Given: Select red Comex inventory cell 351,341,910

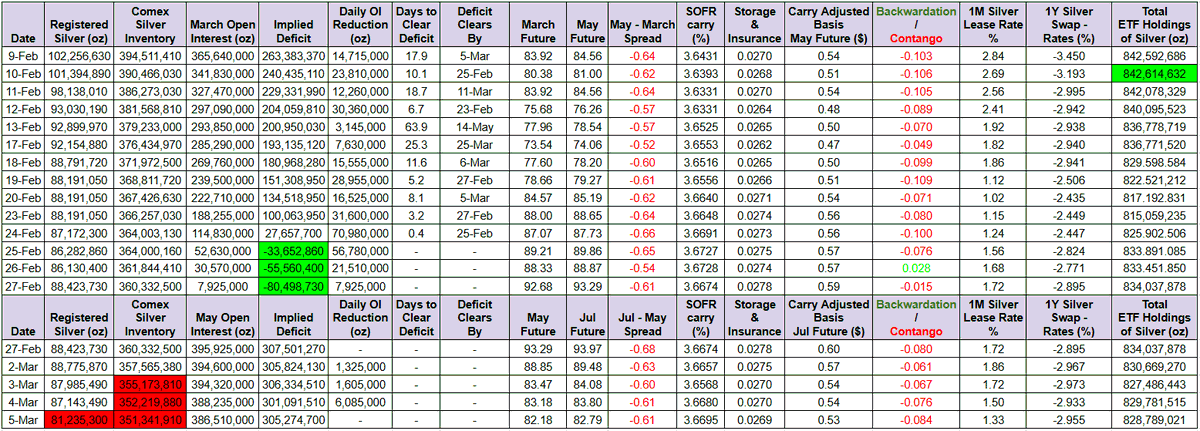Looking at the screenshot, I should click(150, 419).
